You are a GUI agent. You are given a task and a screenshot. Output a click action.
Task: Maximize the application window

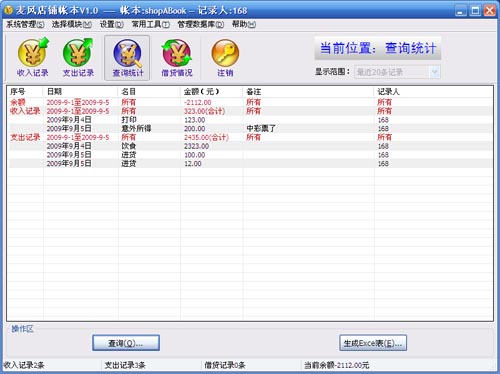(475, 11)
